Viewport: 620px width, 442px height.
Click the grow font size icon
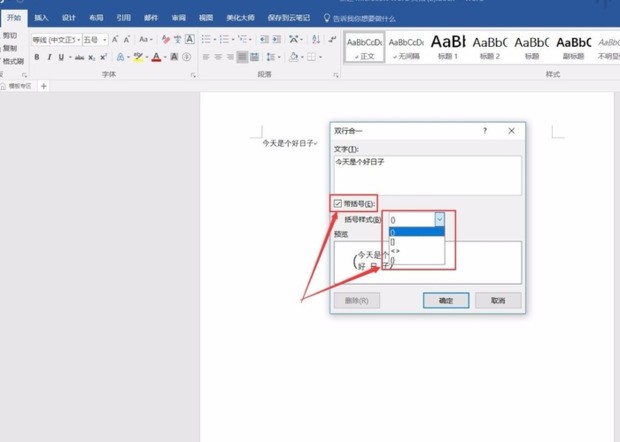[x=115, y=39]
